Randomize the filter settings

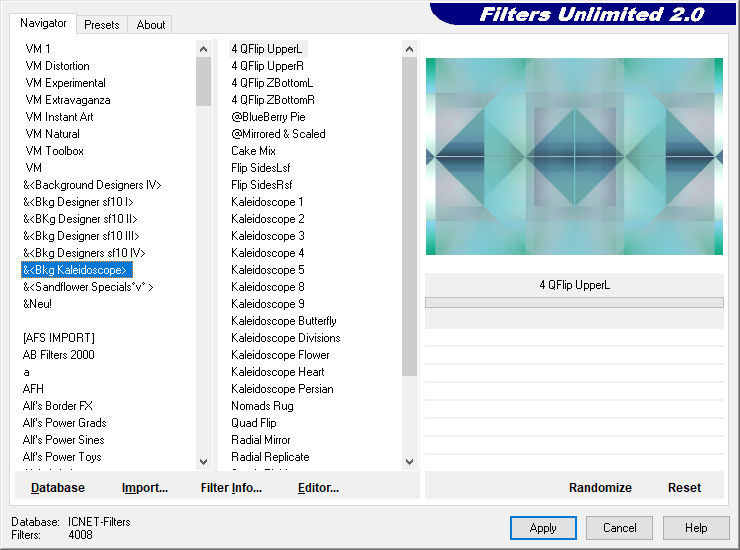[600, 487]
